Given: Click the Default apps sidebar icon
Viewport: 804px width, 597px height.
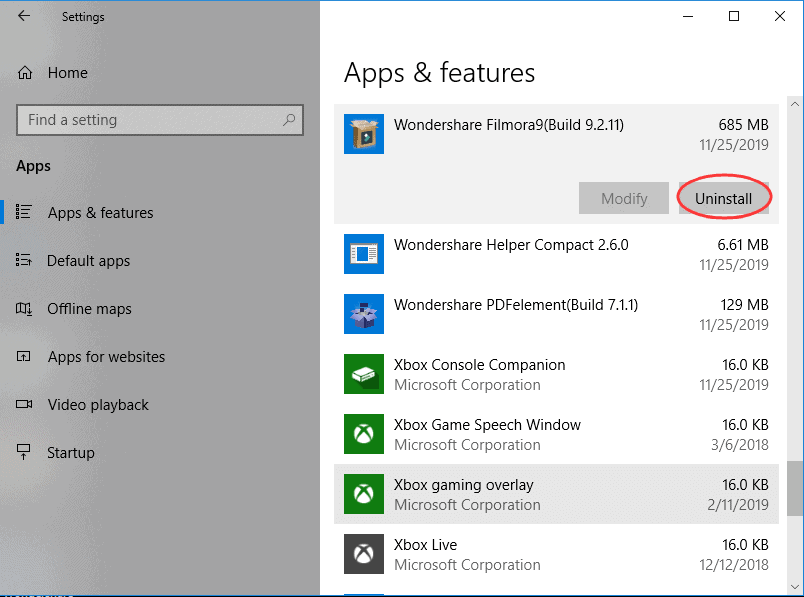Looking at the screenshot, I should [24, 260].
